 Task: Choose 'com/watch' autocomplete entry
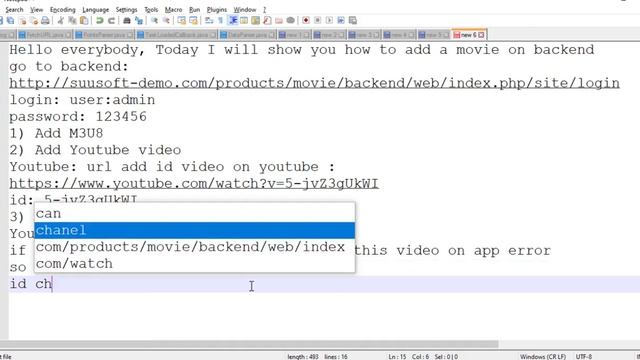point(195,264)
